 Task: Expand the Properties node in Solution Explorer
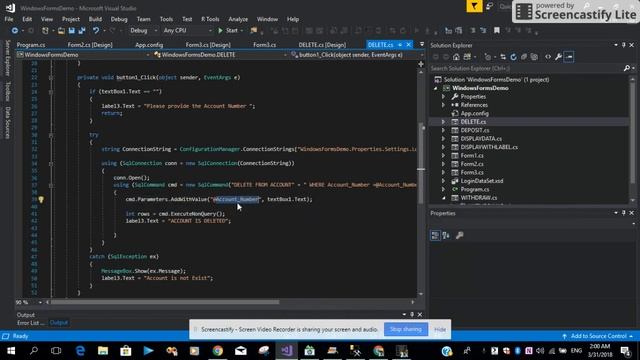coord(444,97)
